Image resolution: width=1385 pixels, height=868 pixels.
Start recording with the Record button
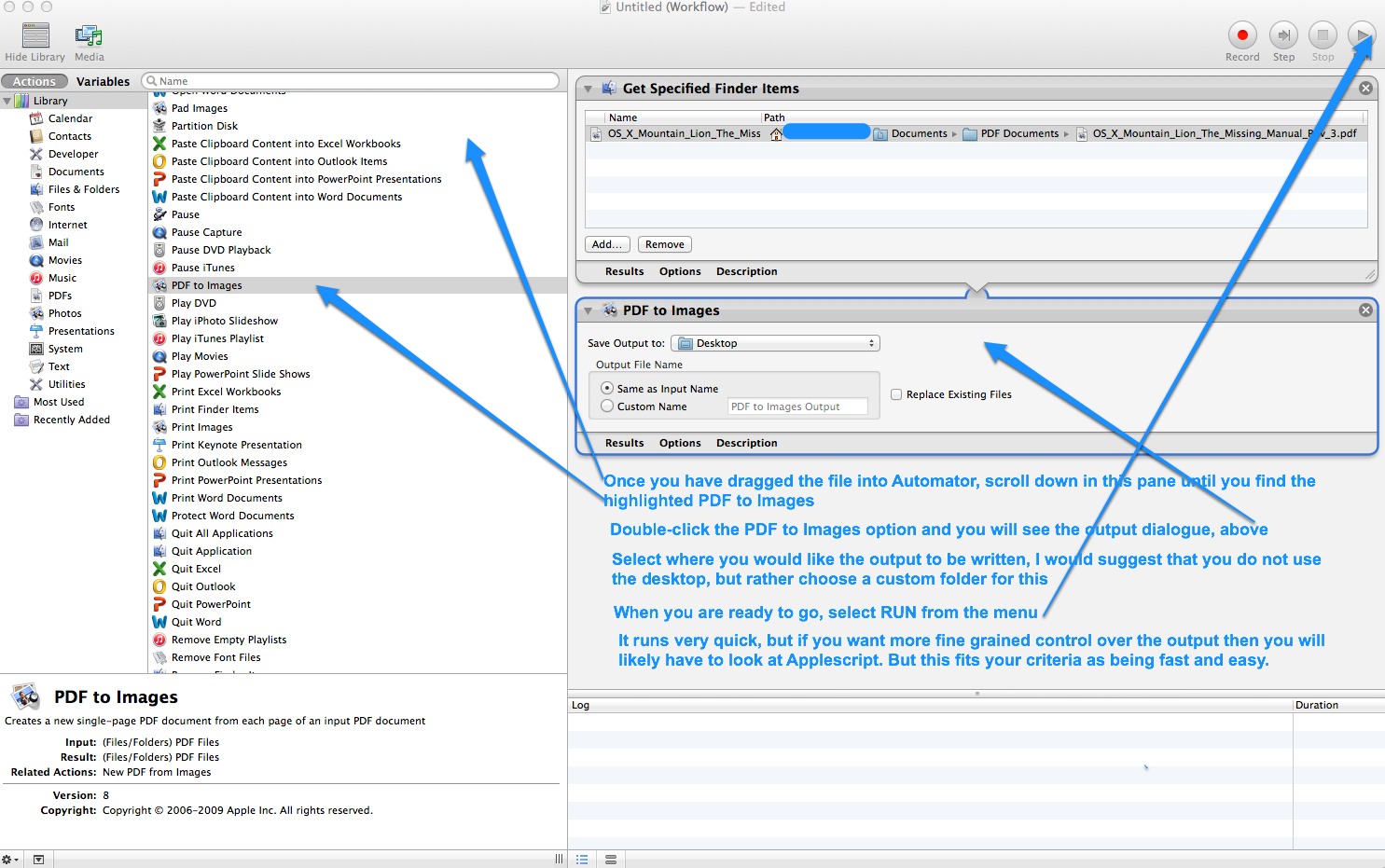tap(1242, 35)
